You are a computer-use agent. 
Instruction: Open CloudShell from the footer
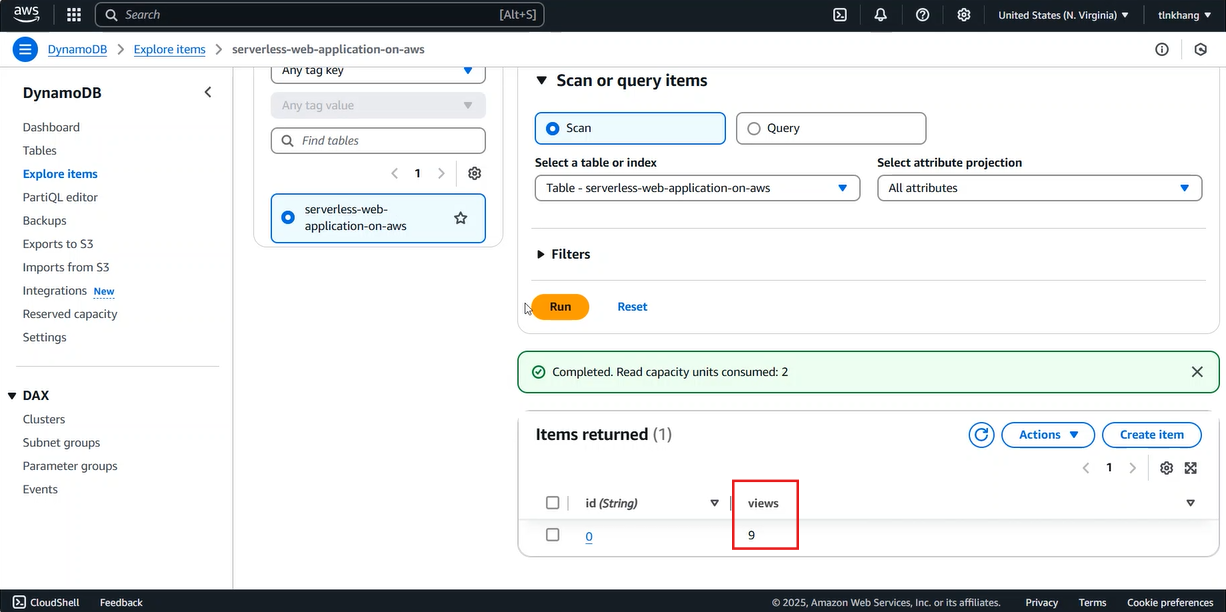(x=47, y=602)
